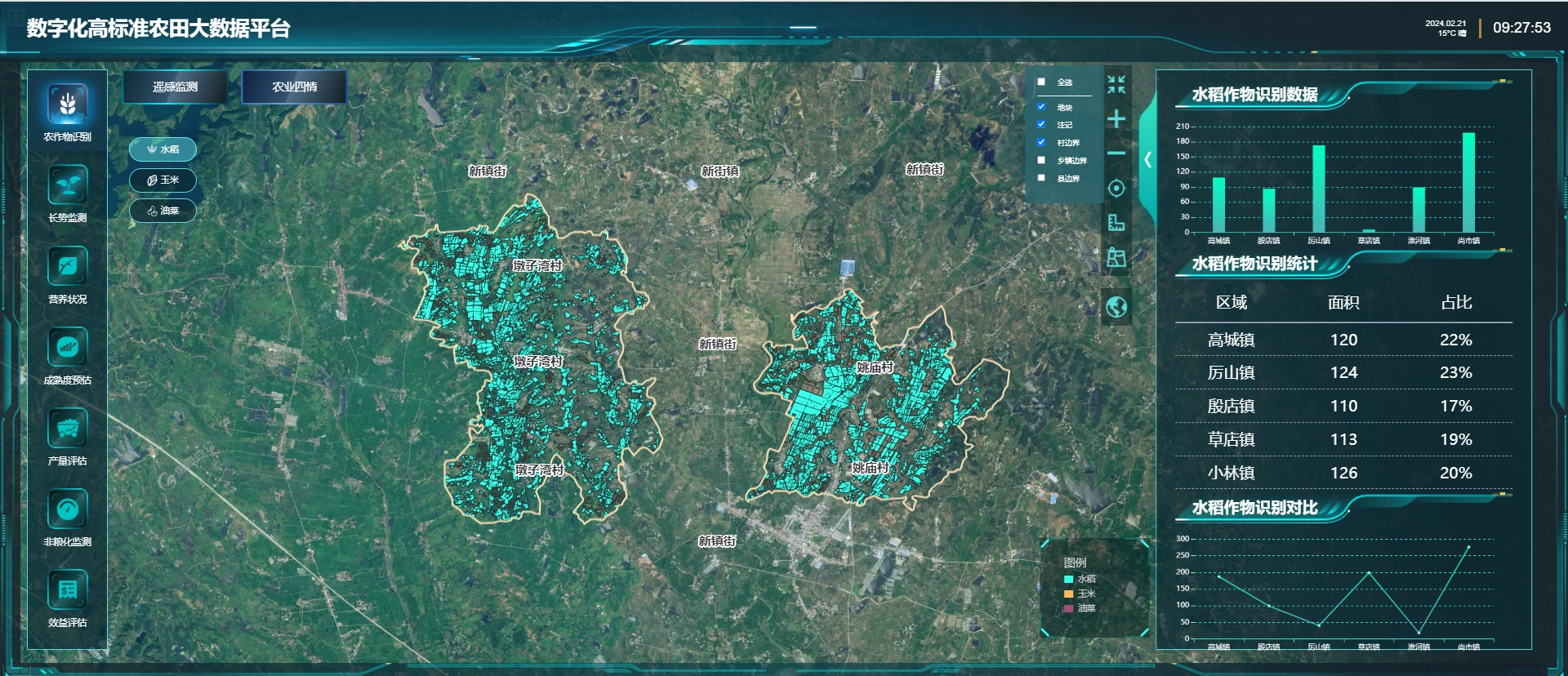The height and width of the screenshot is (676, 1568).
Task: Click the 面积 column header
Action: coord(1343,303)
